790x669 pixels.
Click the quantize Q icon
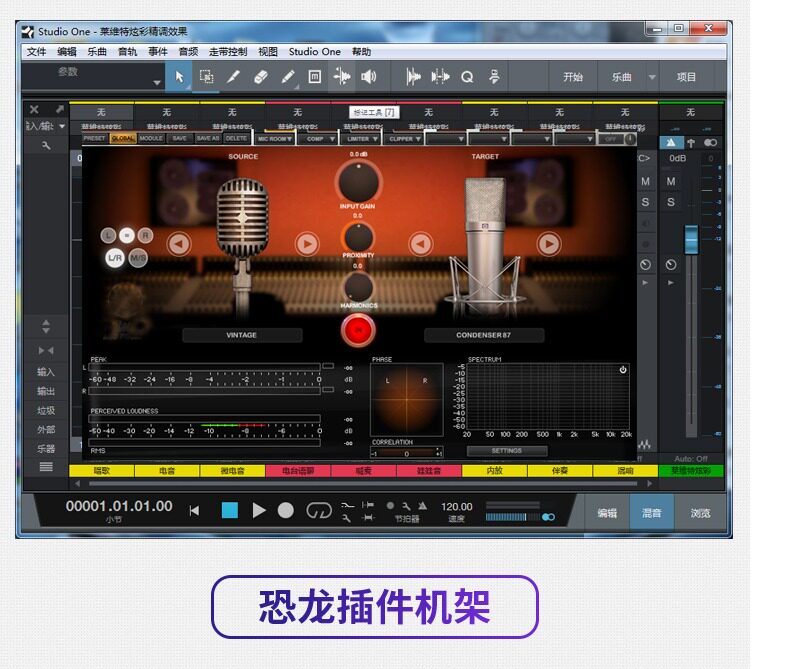point(467,77)
